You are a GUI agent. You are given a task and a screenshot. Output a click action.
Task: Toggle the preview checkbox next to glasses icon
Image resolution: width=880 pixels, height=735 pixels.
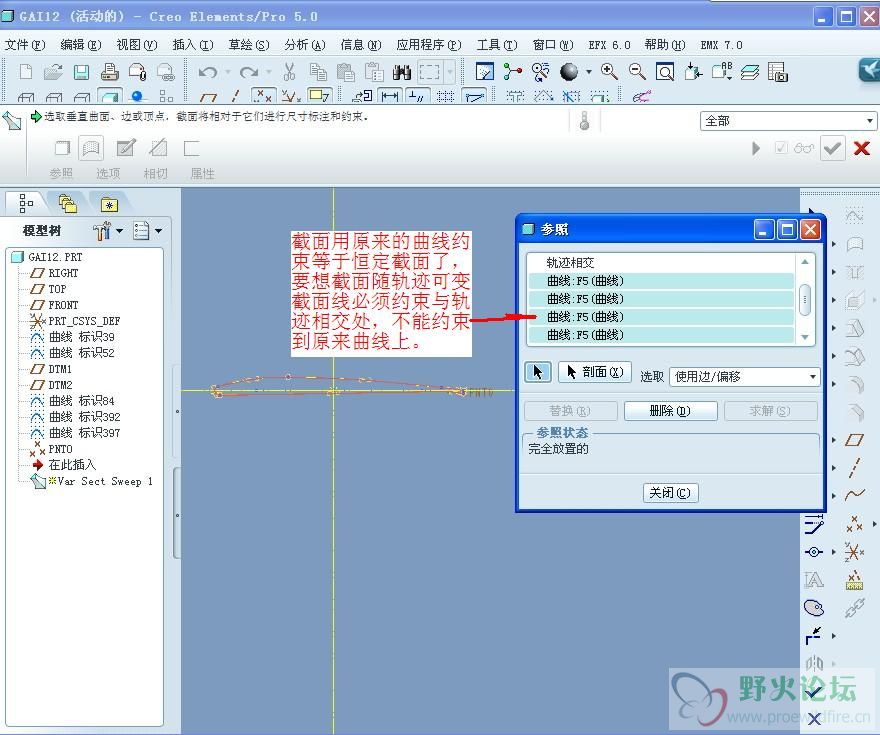[780, 148]
